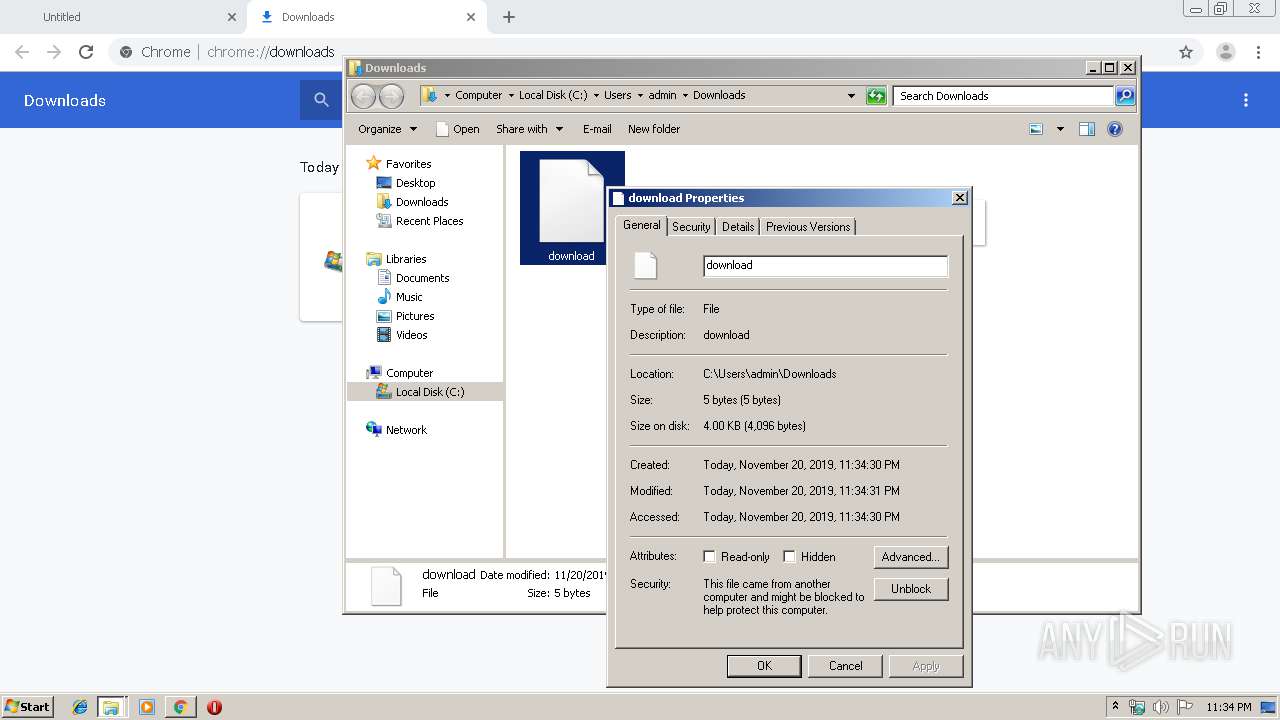This screenshot has height=720, width=1280.
Task: Open the Start menu
Action: coord(27,707)
